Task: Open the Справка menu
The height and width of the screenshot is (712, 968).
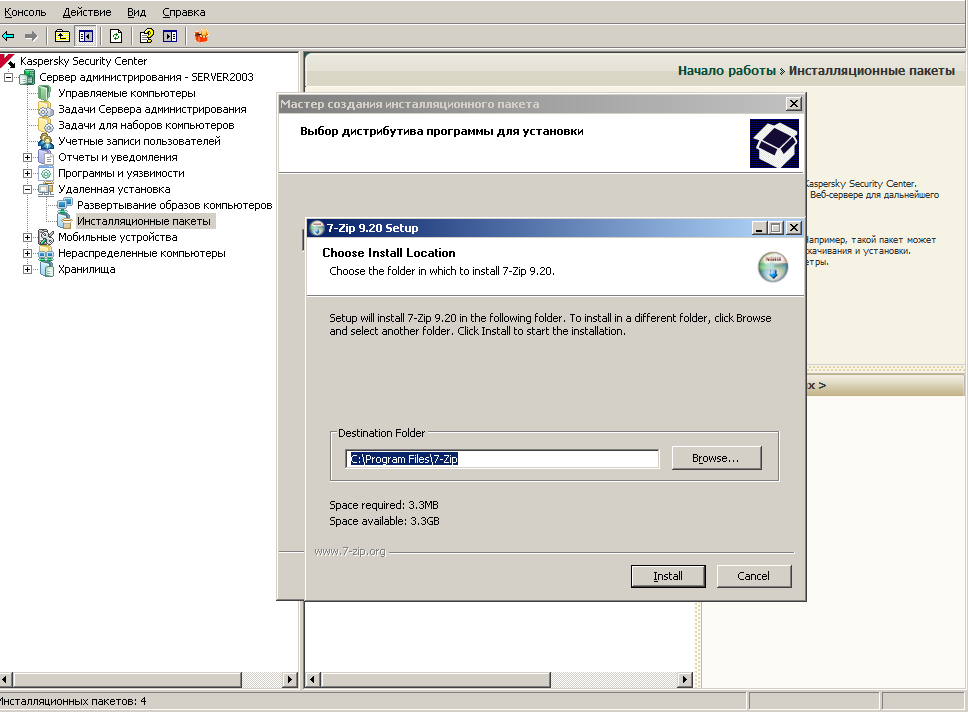Action: (x=184, y=12)
